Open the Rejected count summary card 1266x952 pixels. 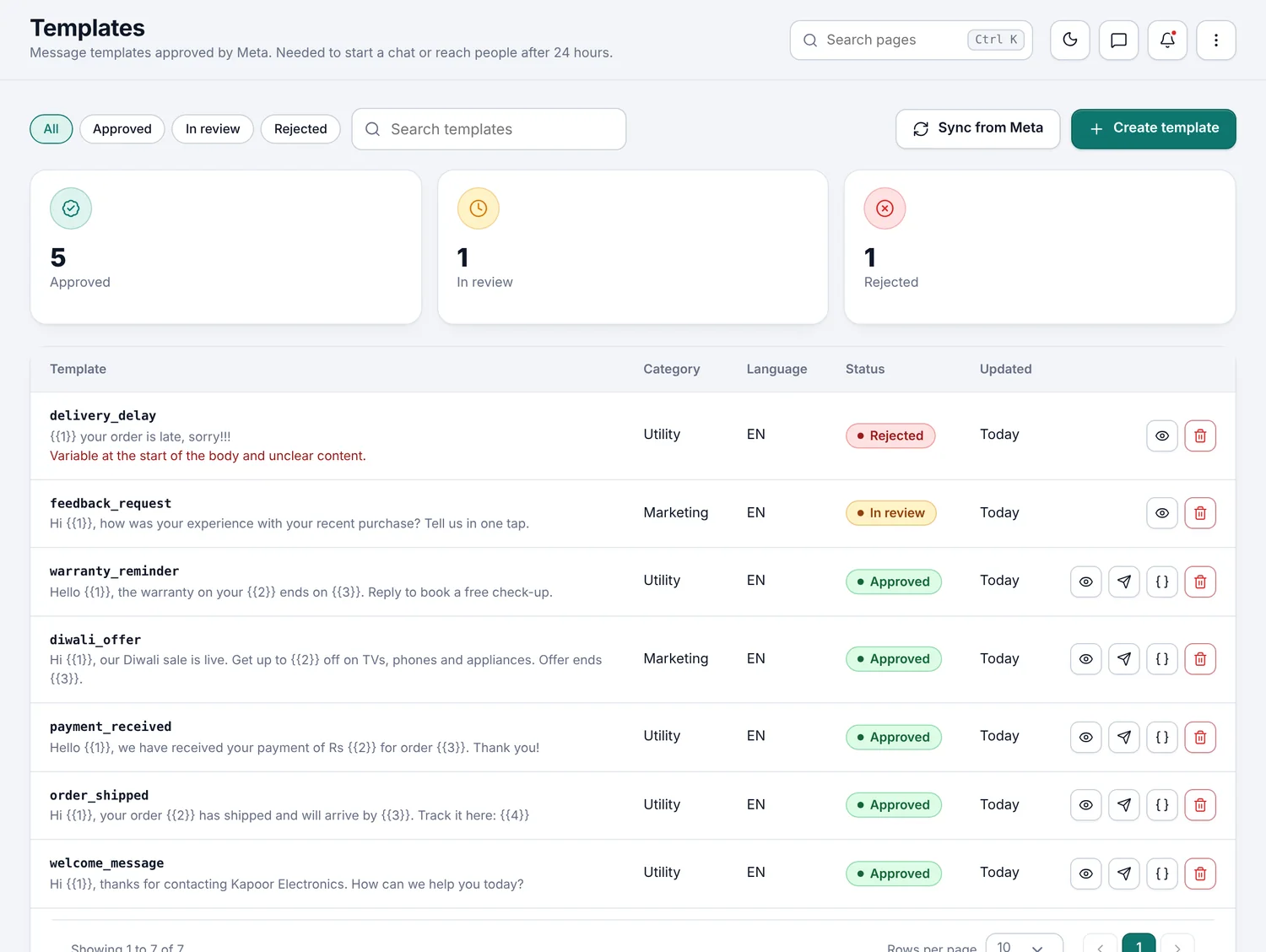coord(1040,247)
